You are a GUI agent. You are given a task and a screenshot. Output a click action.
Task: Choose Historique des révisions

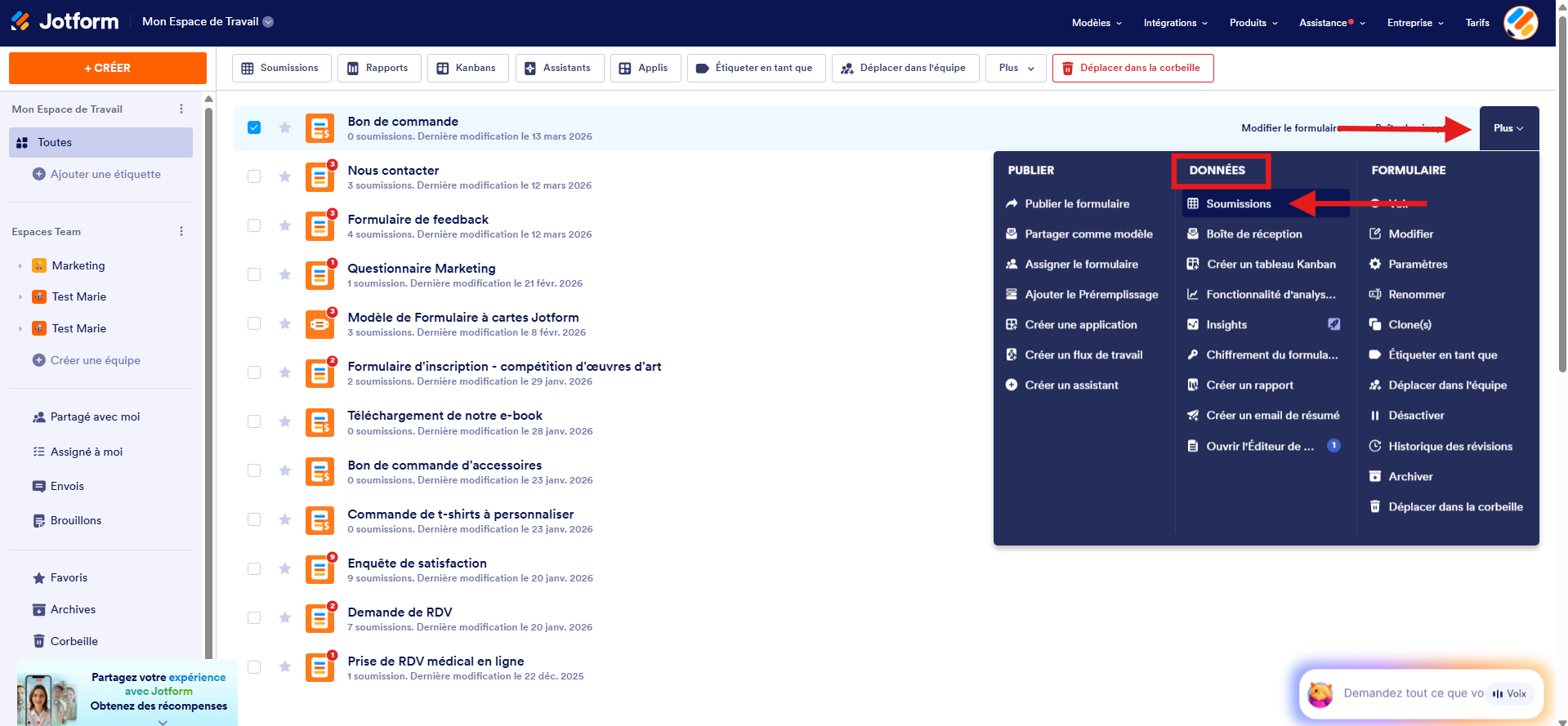(x=1441, y=446)
